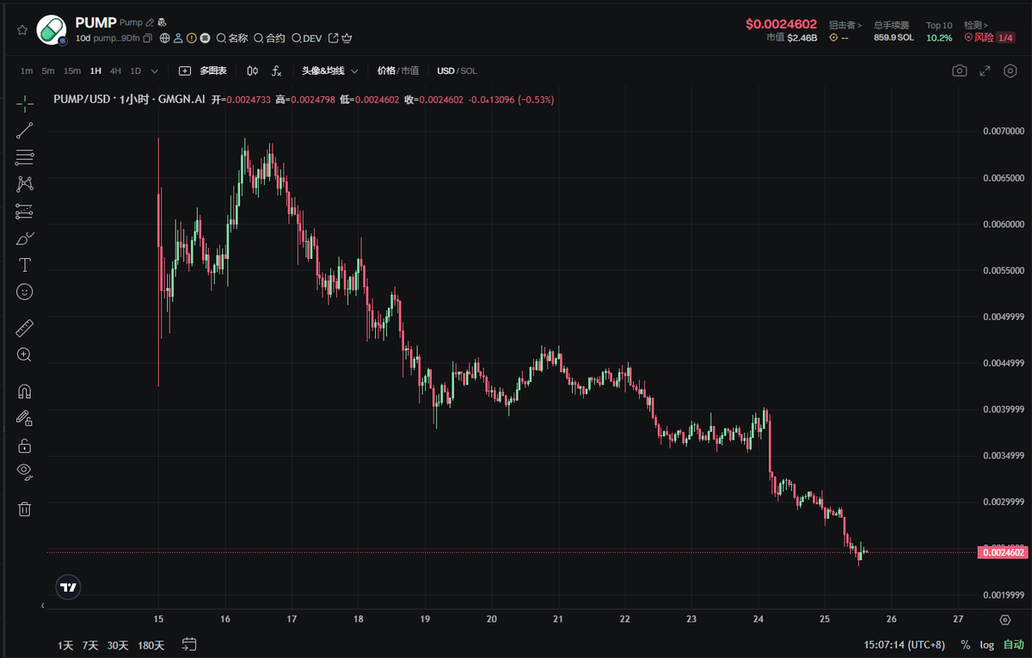
Task: Select the crosshair cursor tool
Action: pyautogui.click(x=24, y=103)
